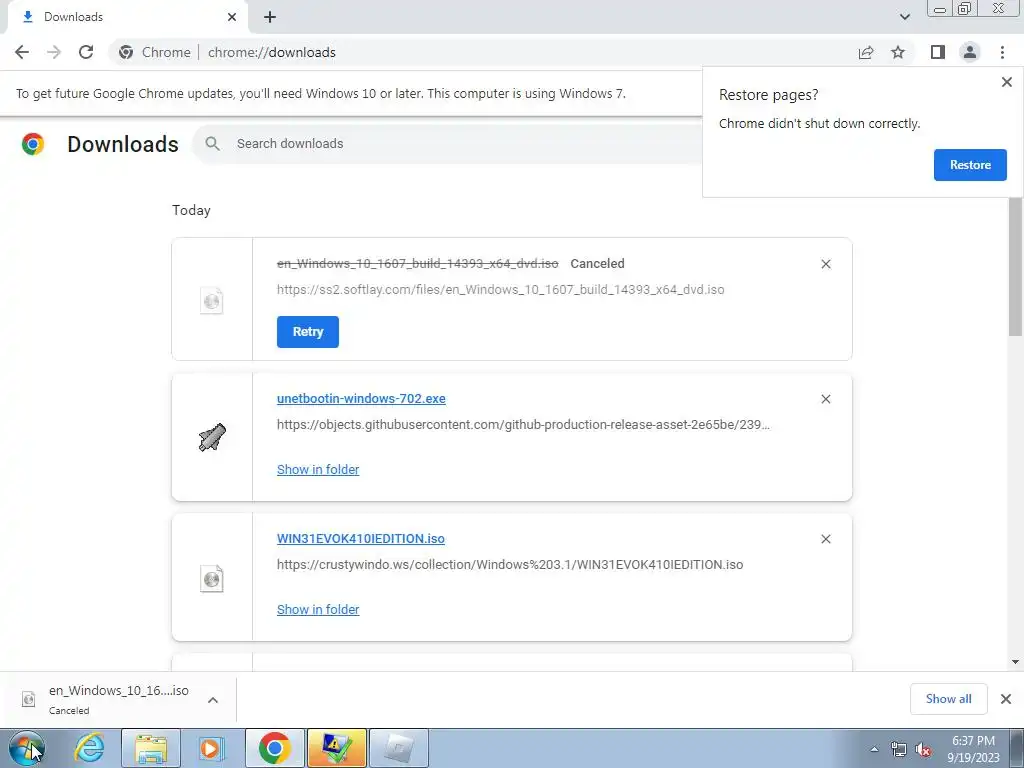Bookmark this tab with the star icon
The image size is (1024, 768).
click(x=898, y=52)
